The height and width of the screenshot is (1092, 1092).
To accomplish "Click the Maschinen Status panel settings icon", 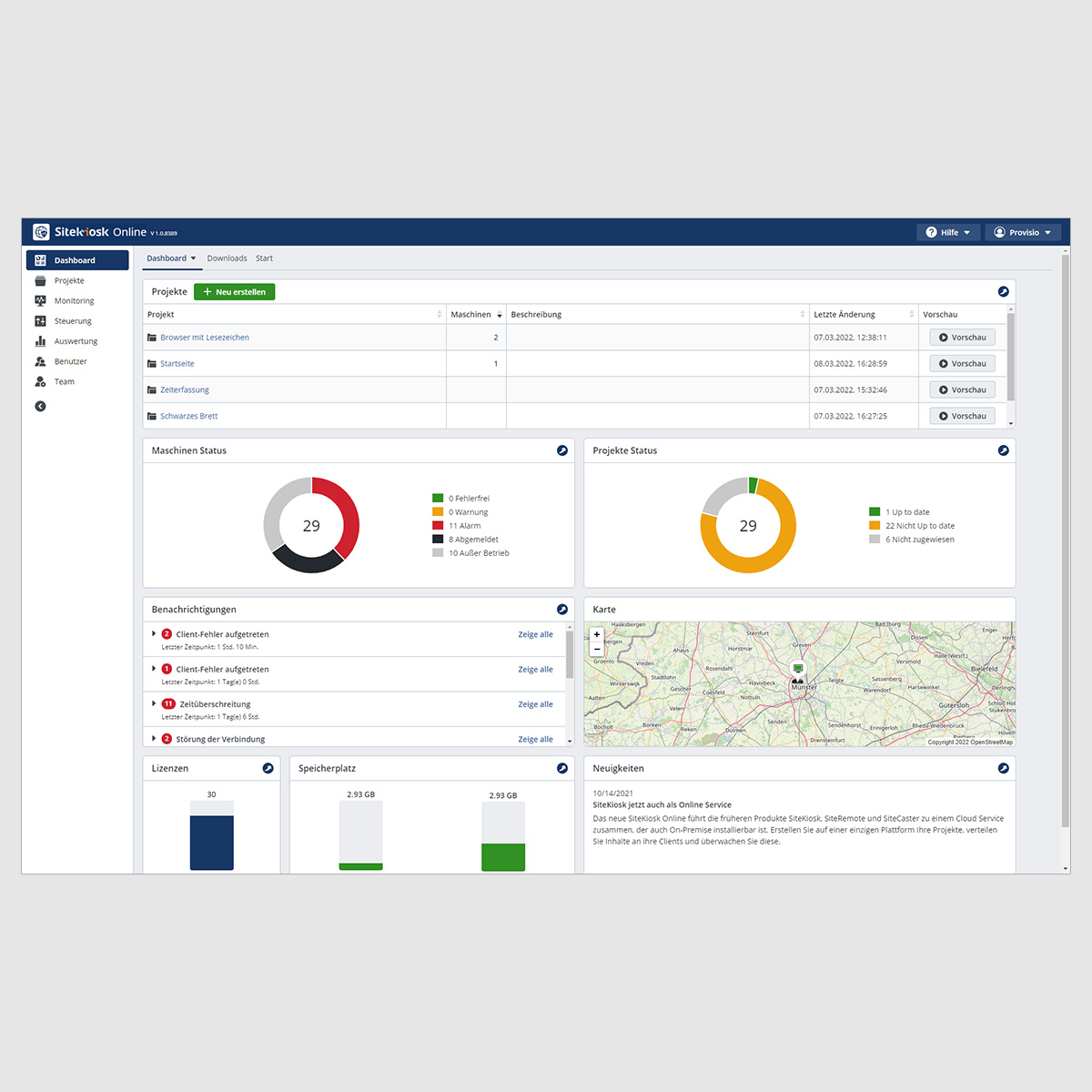I will (562, 450).
